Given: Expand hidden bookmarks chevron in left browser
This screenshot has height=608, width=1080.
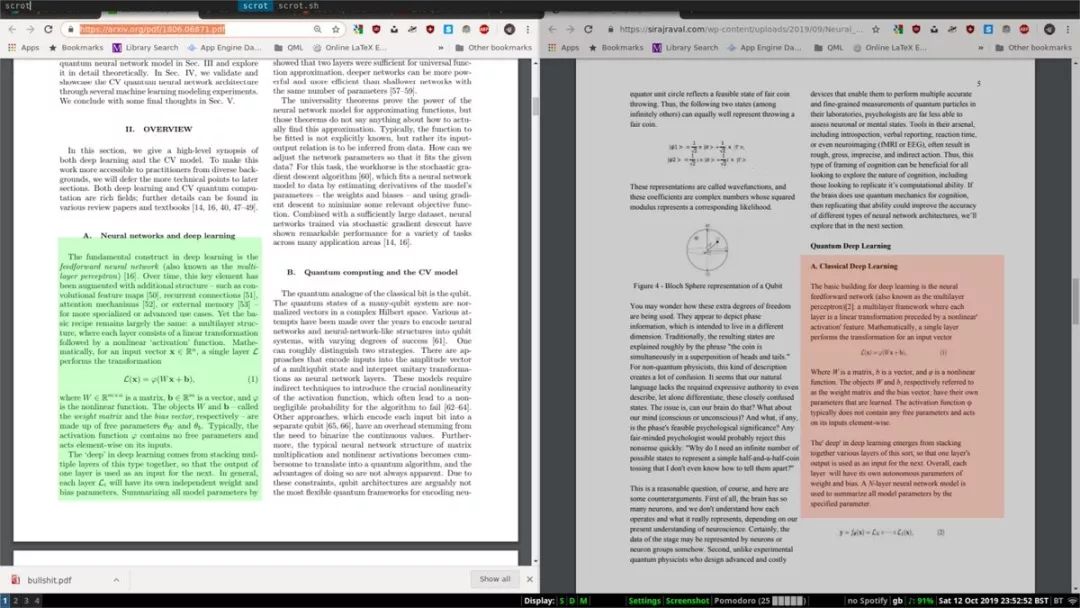Looking at the screenshot, I should 441,48.
